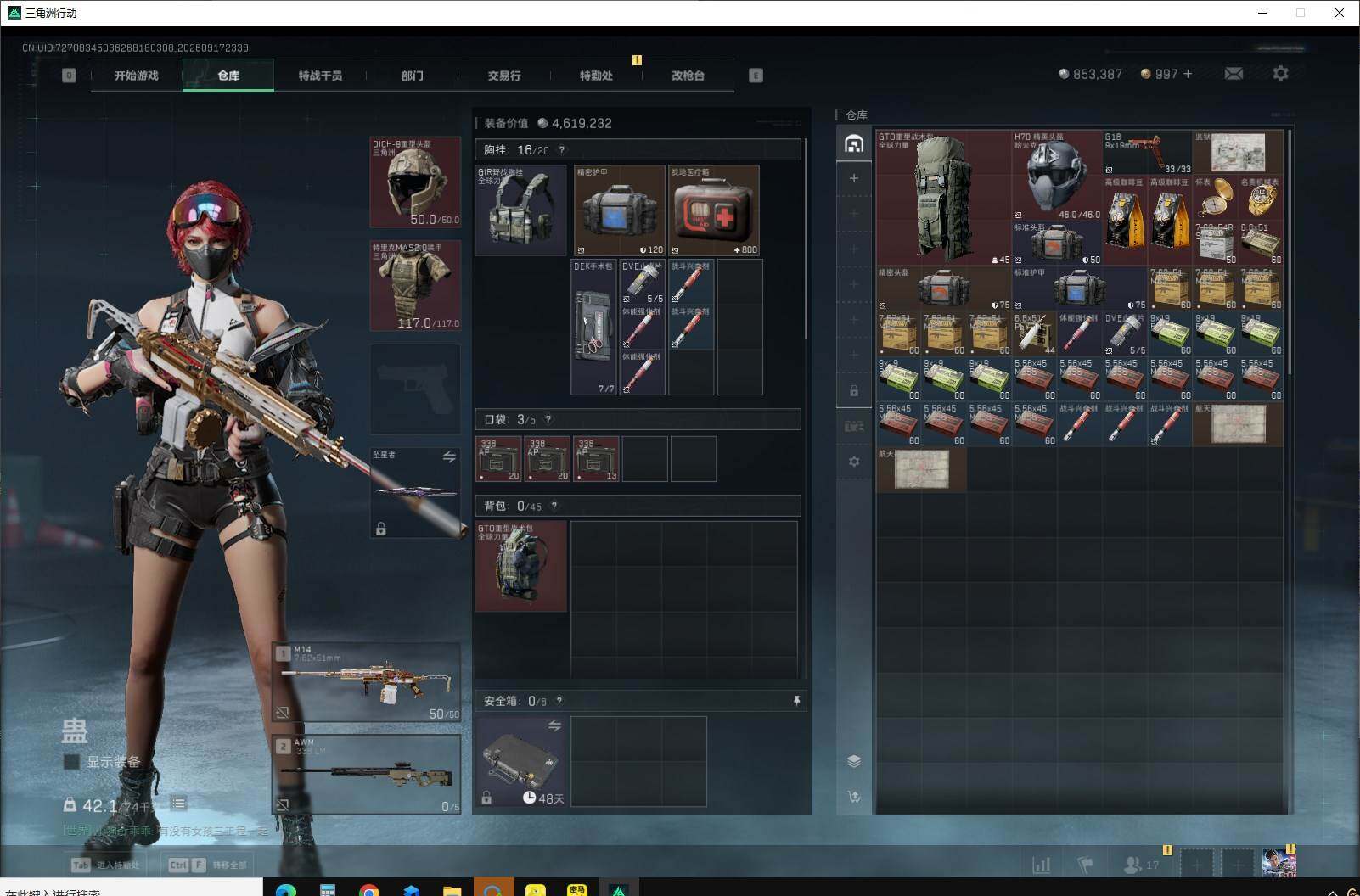Open the statistics bar-chart icon
Image resolution: width=1360 pixels, height=896 pixels.
pos(1041,865)
